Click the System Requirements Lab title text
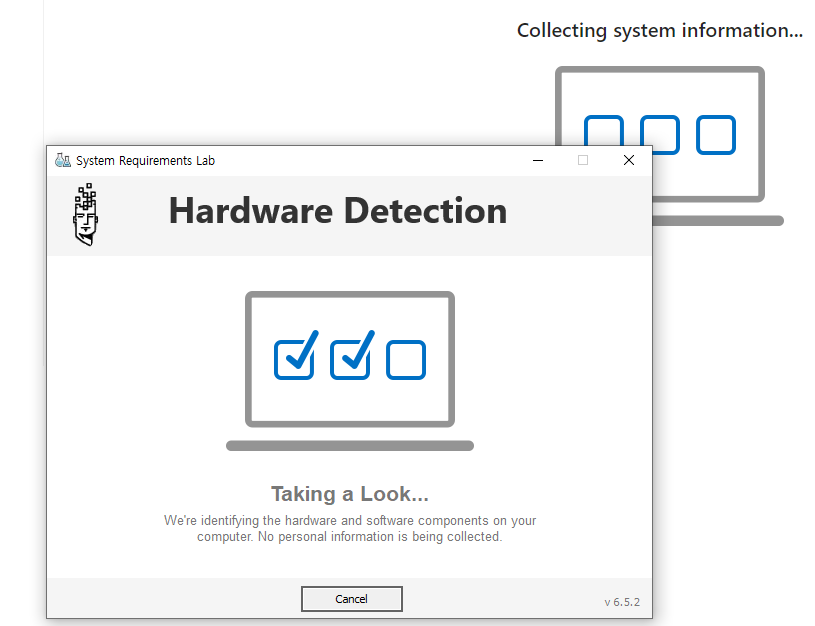This screenshot has width=815, height=626. point(145,160)
